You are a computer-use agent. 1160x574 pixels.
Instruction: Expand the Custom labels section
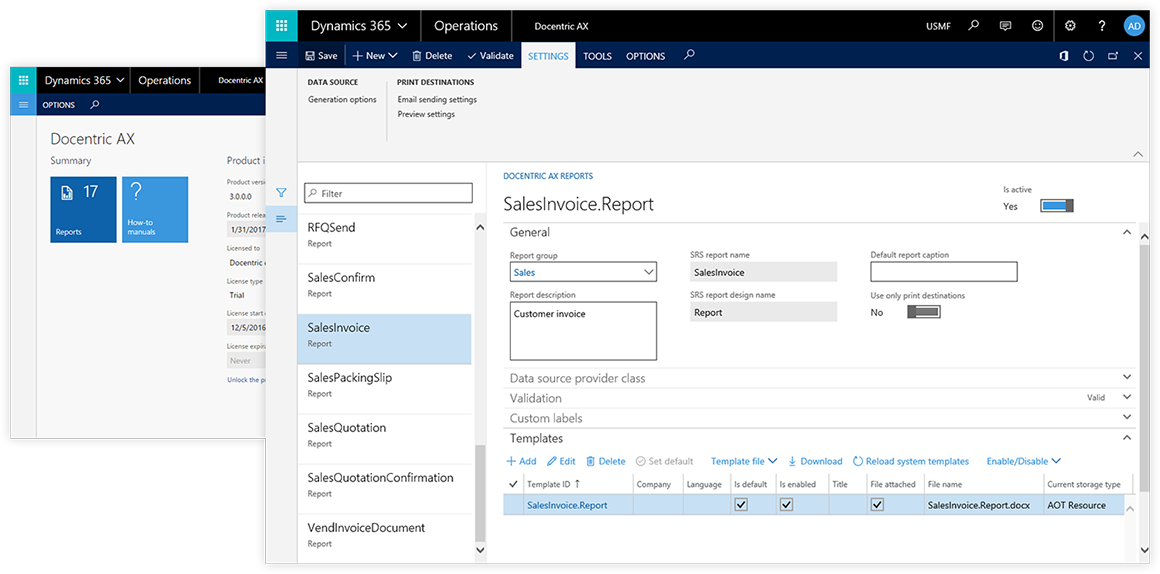pos(1127,417)
